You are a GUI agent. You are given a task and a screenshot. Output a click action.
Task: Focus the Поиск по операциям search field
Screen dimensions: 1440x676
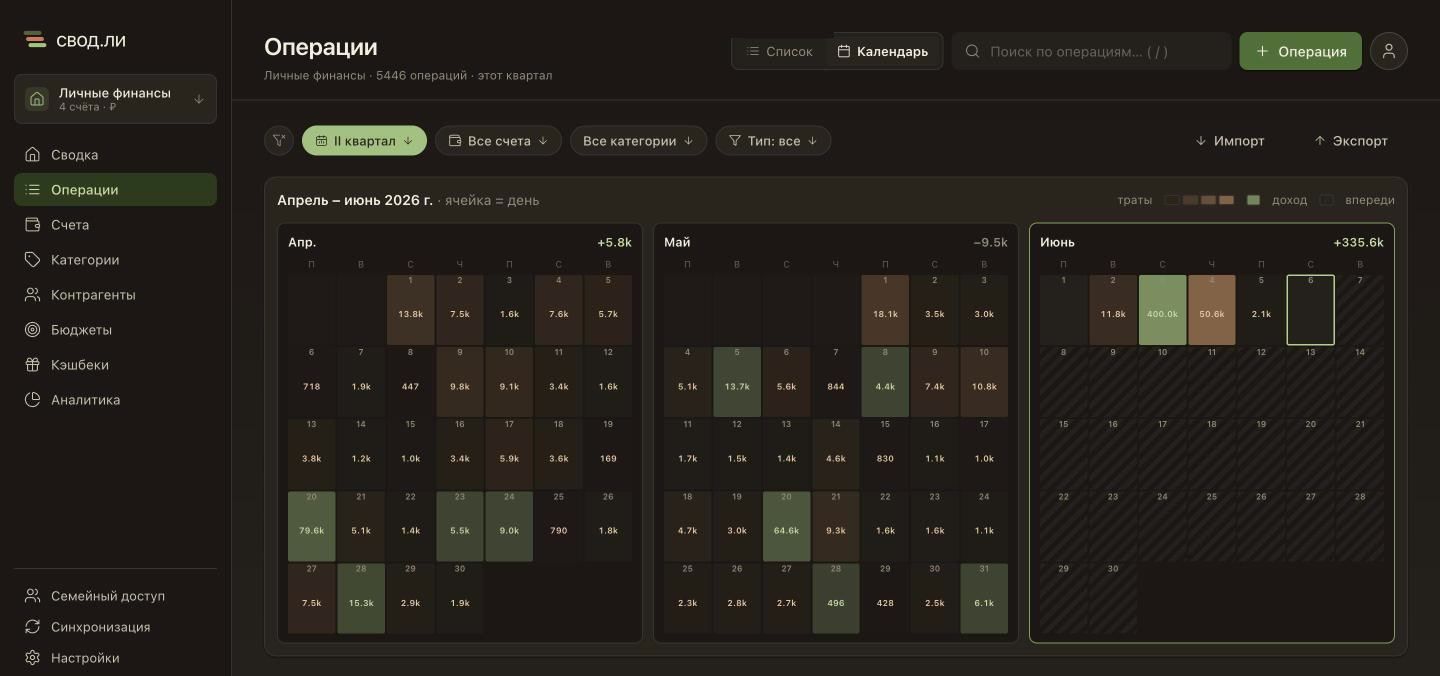coord(1091,51)
